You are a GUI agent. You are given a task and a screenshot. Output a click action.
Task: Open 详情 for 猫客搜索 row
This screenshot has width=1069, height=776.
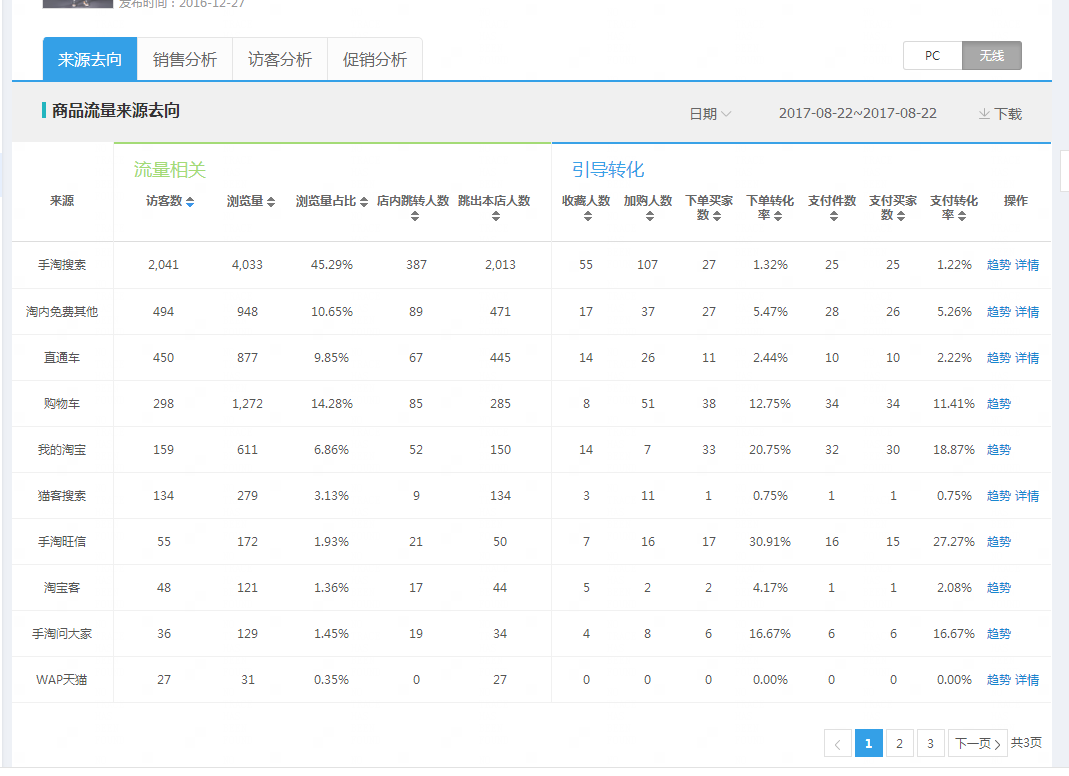click(1027, 496)
